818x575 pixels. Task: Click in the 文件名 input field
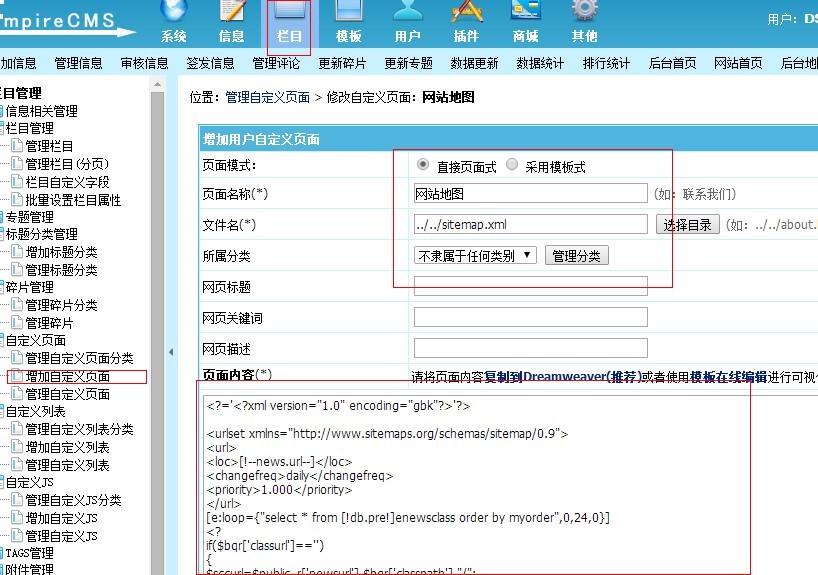[531, 224]
